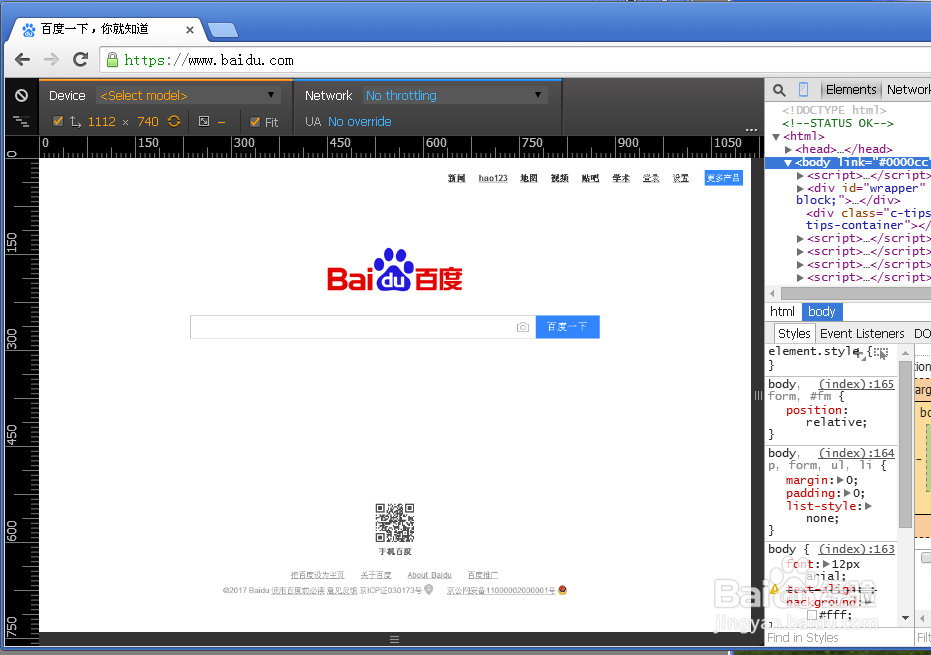This screenshot has height=655, width=931.
Task: Open the Device Select model dropdown
Action: [x=188, y=96]
